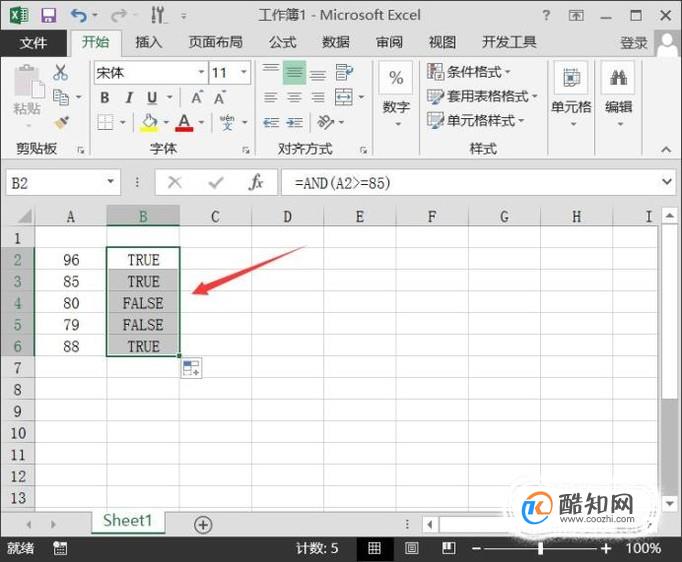Select the Format Painter brush
The width and height of the screenshot is (682, 562).
pyautogui.click(x=61, y=123)
